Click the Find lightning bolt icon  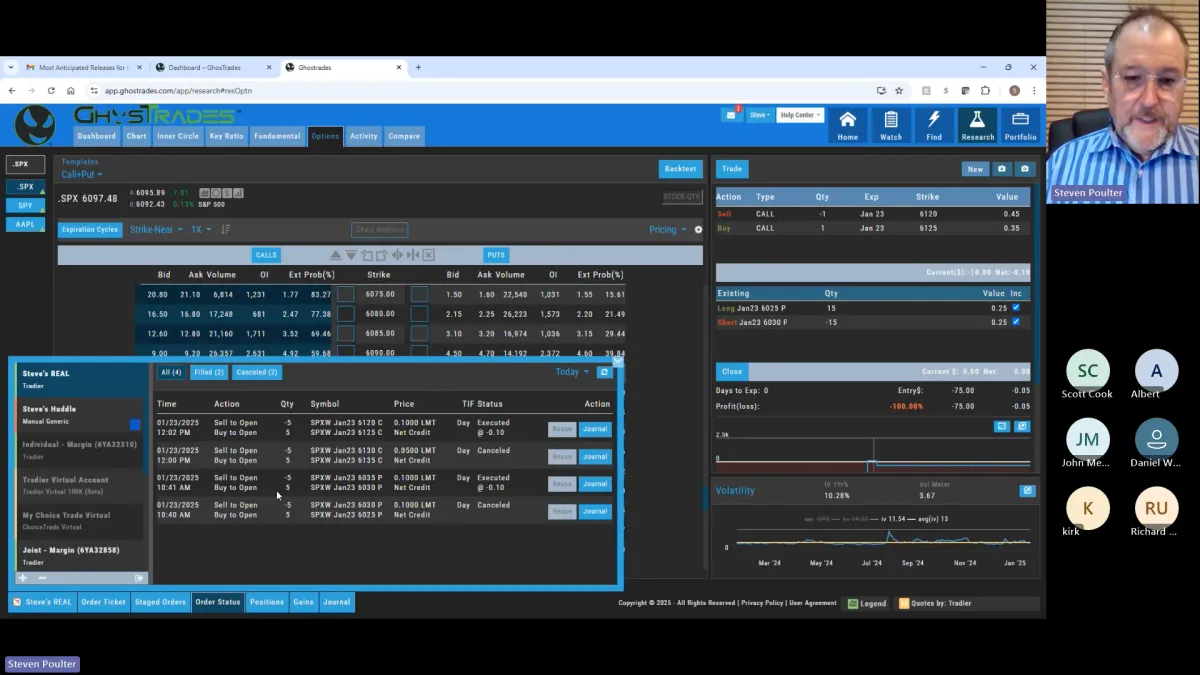[934, 126]
